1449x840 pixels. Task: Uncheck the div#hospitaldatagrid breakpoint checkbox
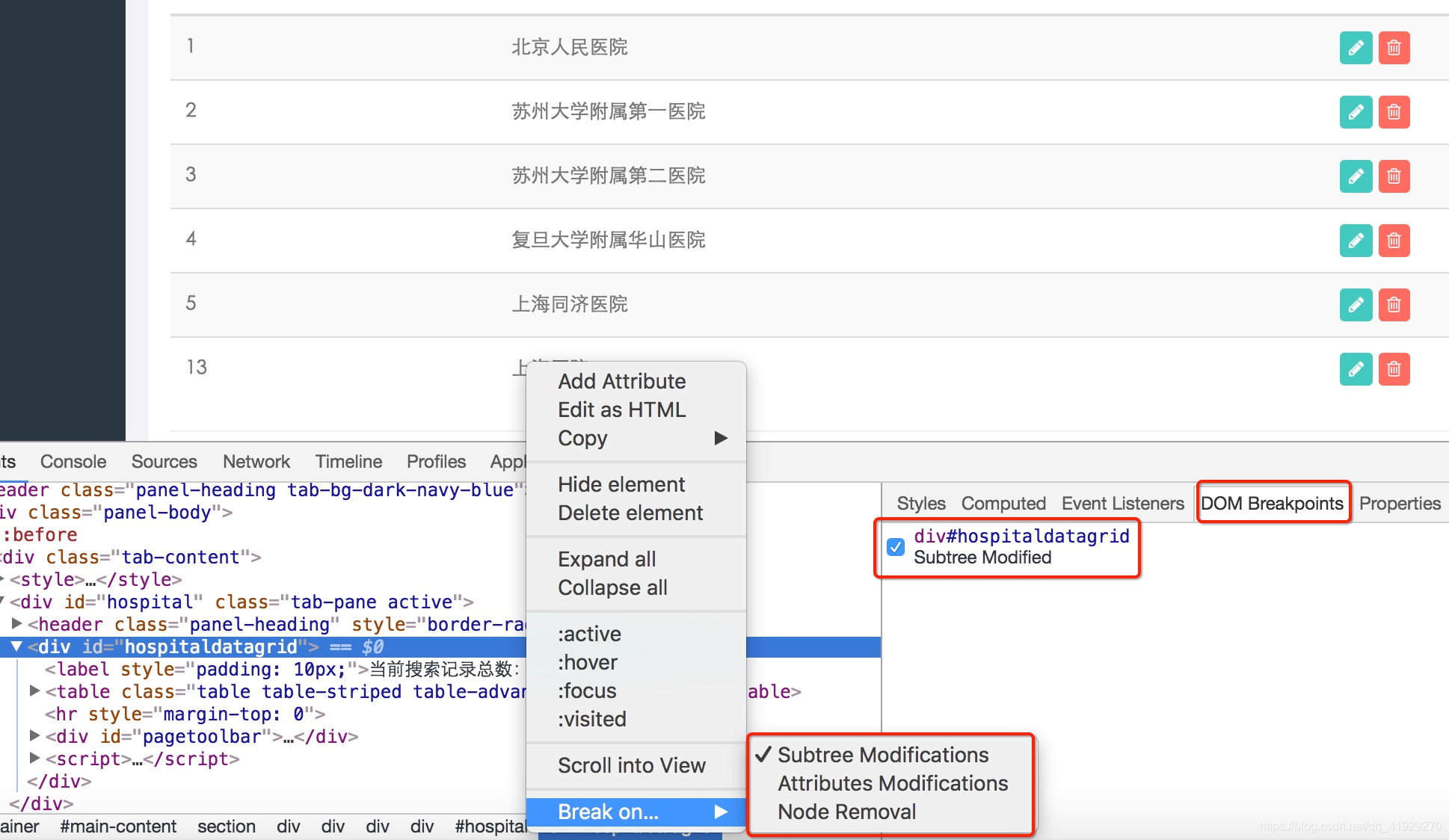(895, 546)
